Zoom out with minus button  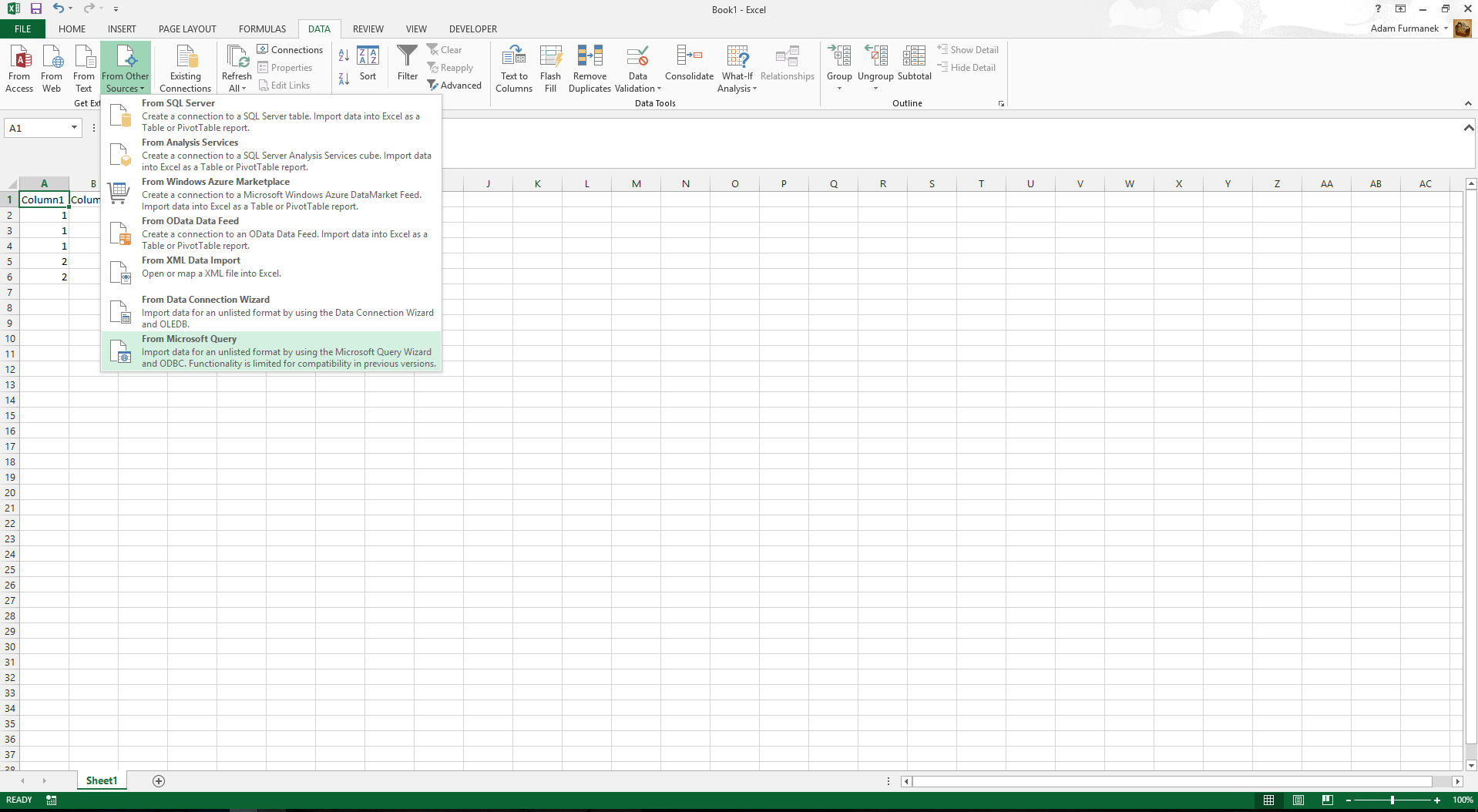1348,800
